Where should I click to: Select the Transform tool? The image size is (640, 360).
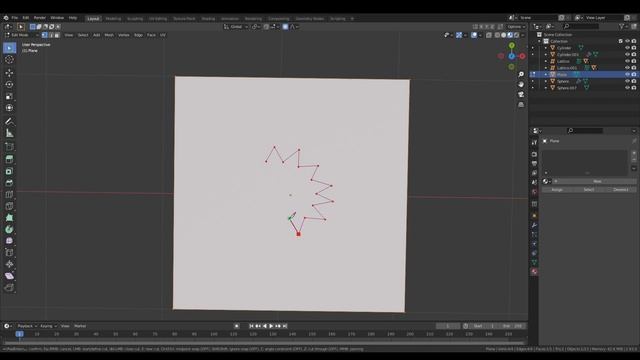[x=9, y=108]
